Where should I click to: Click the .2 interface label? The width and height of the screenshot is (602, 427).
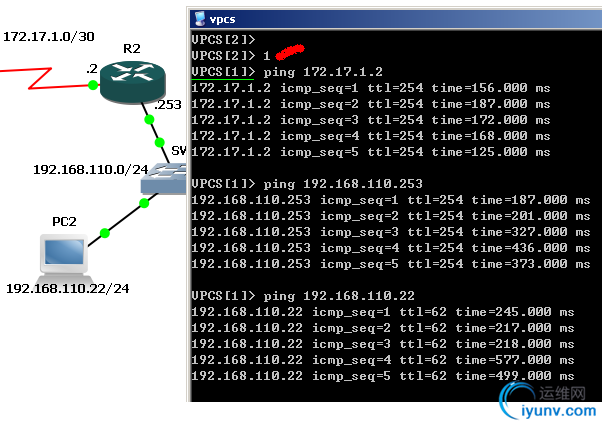pos(92,68)
